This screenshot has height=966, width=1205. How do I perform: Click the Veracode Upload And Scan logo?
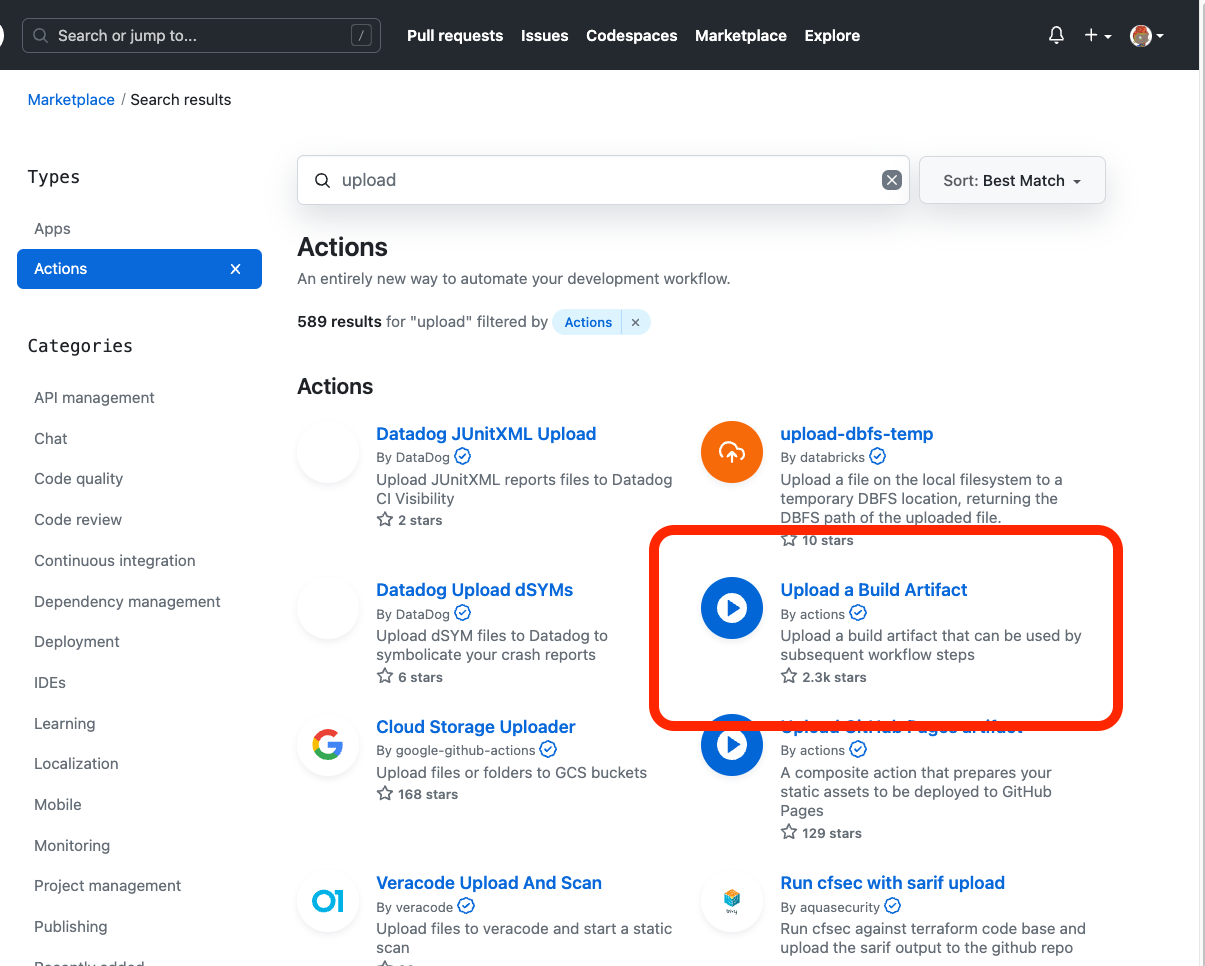(x=328, y=901)
